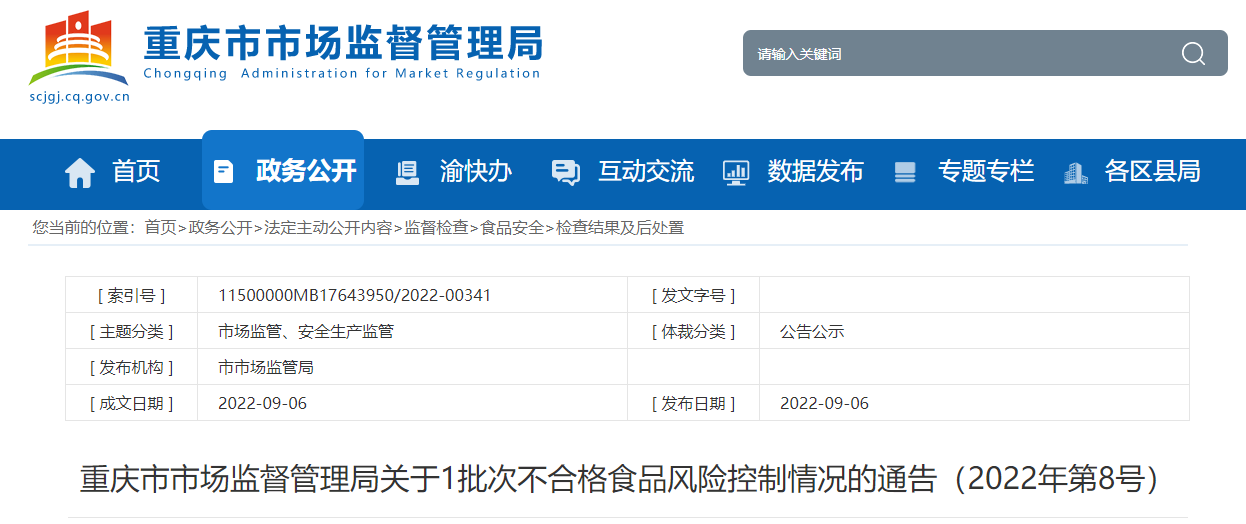The image size is (1246, 524).
Task: Click the home icon beside 首页
Action: [80, 173]
